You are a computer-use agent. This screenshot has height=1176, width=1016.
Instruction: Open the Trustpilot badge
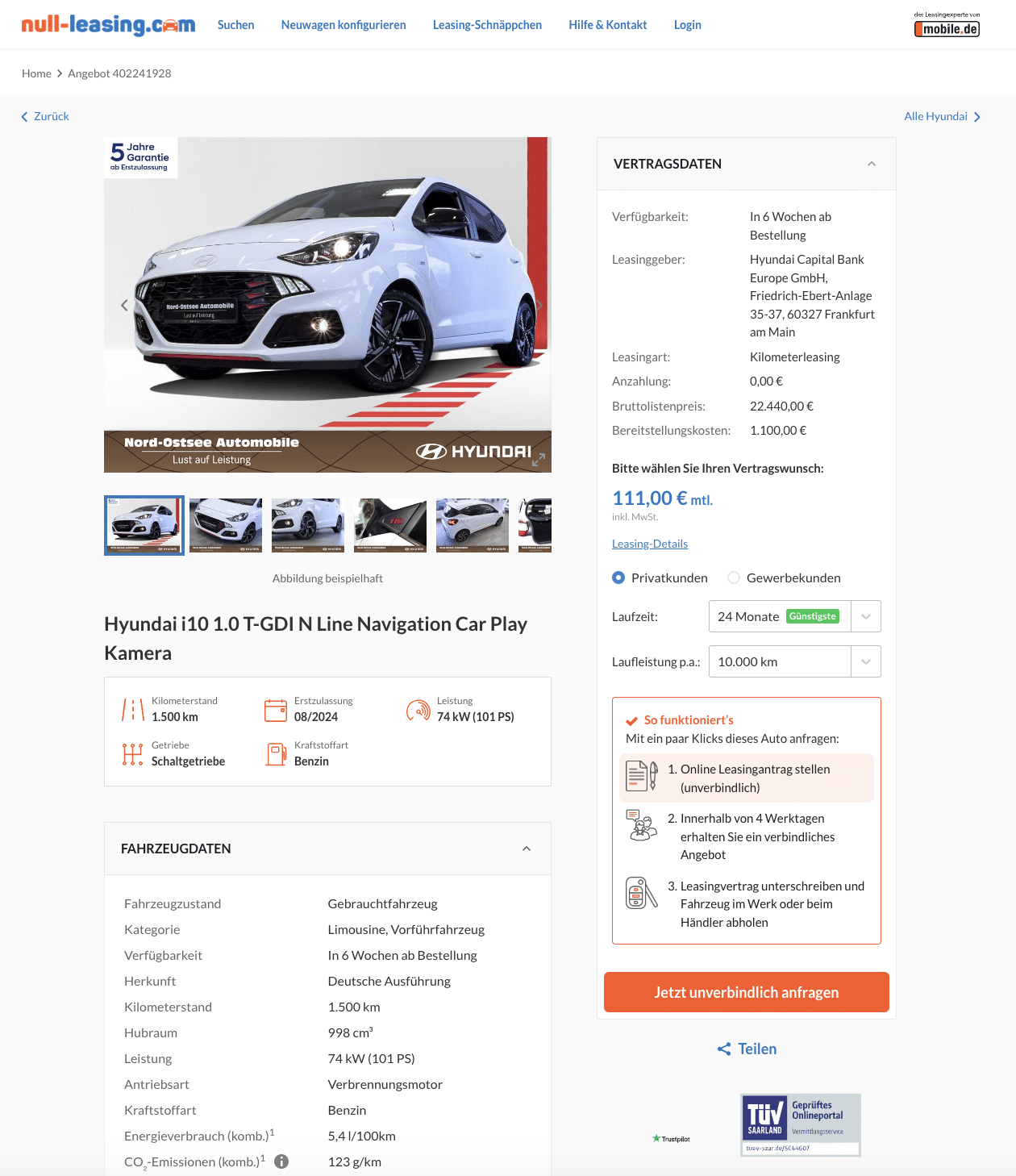[x=671, y=1139]
